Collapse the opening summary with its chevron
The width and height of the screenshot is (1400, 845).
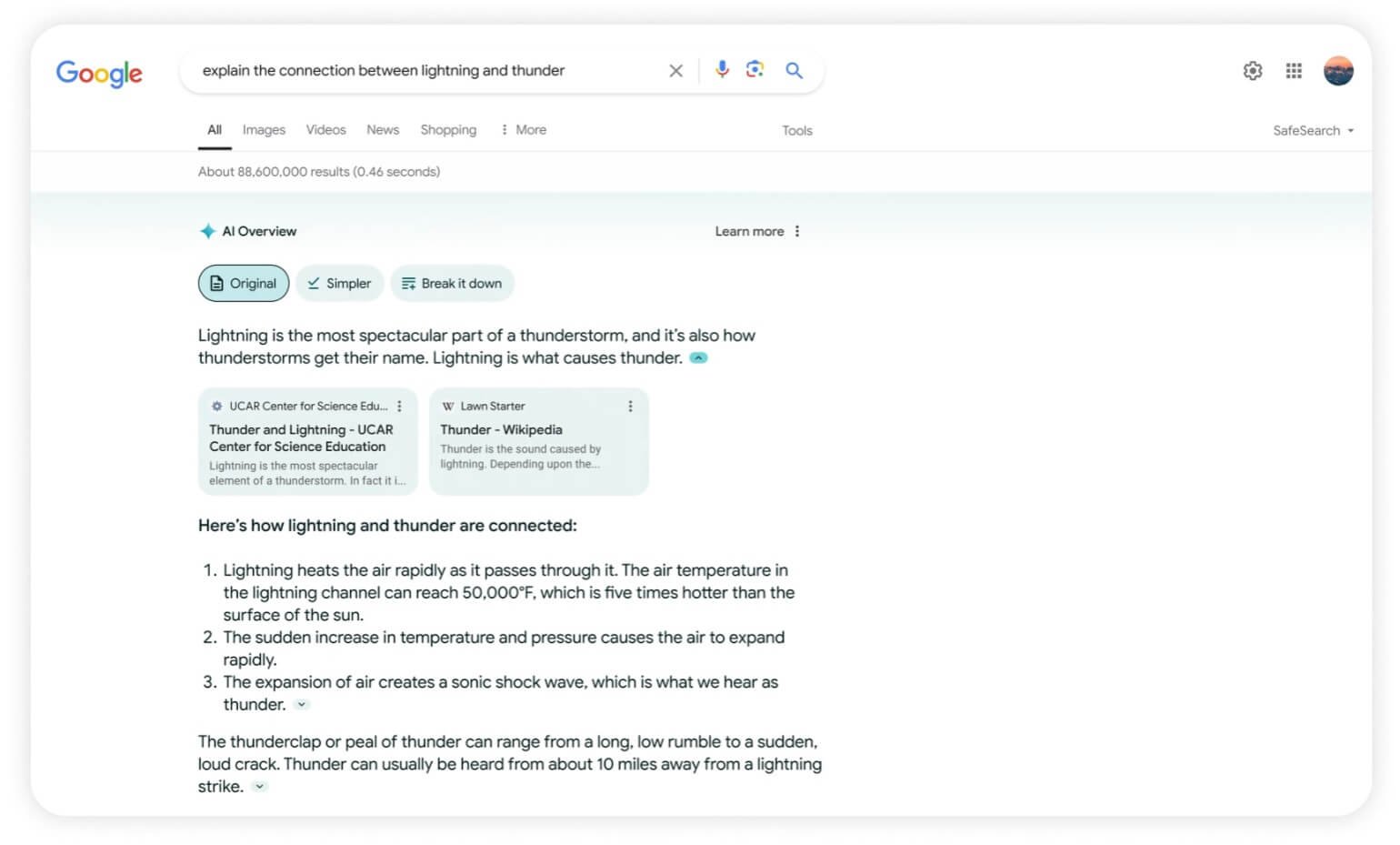[x=698, y=357]
